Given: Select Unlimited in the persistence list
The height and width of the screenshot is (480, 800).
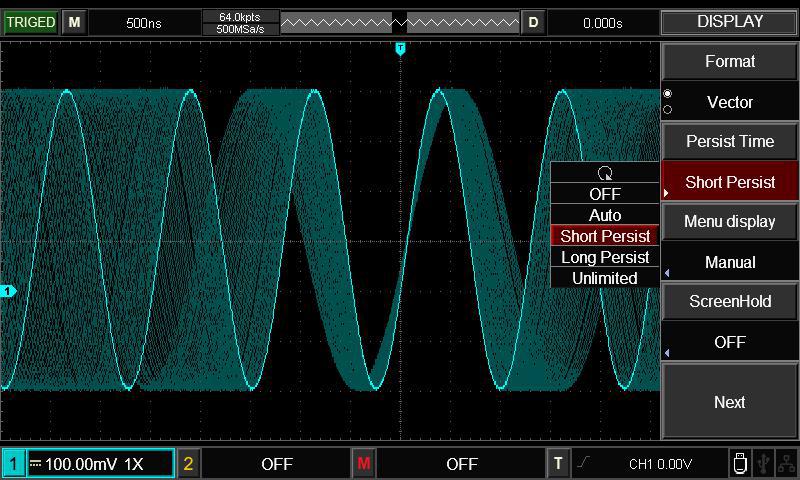Looking at the screenshot, I should [605, 278].
